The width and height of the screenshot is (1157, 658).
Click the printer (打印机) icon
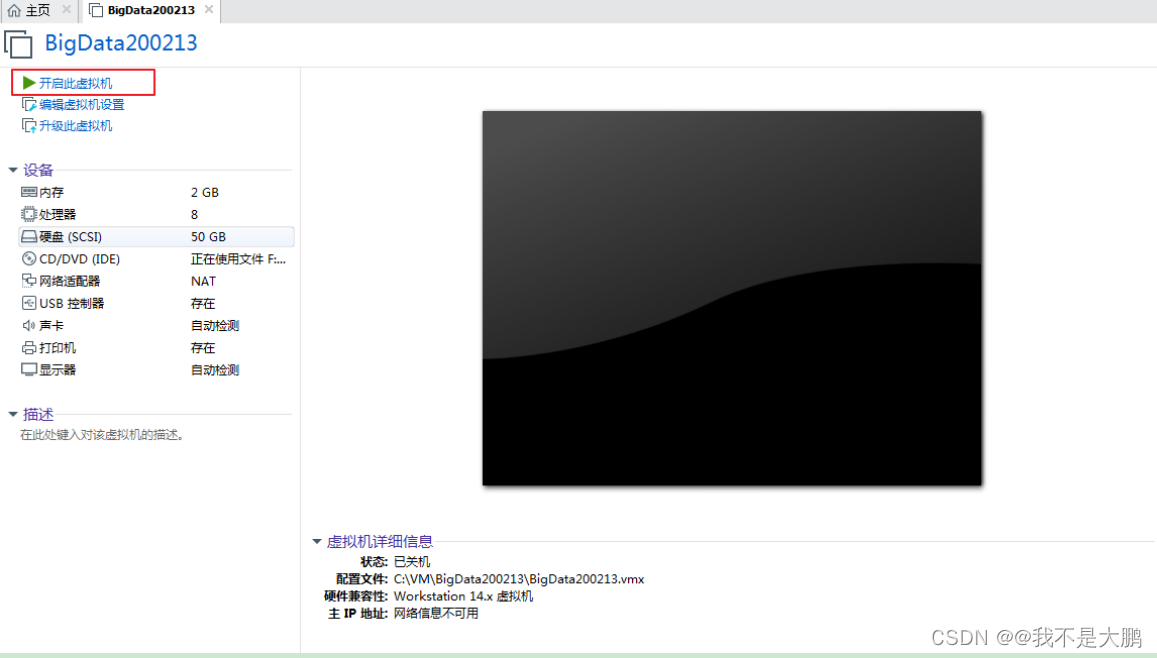(x=29, y=347)
